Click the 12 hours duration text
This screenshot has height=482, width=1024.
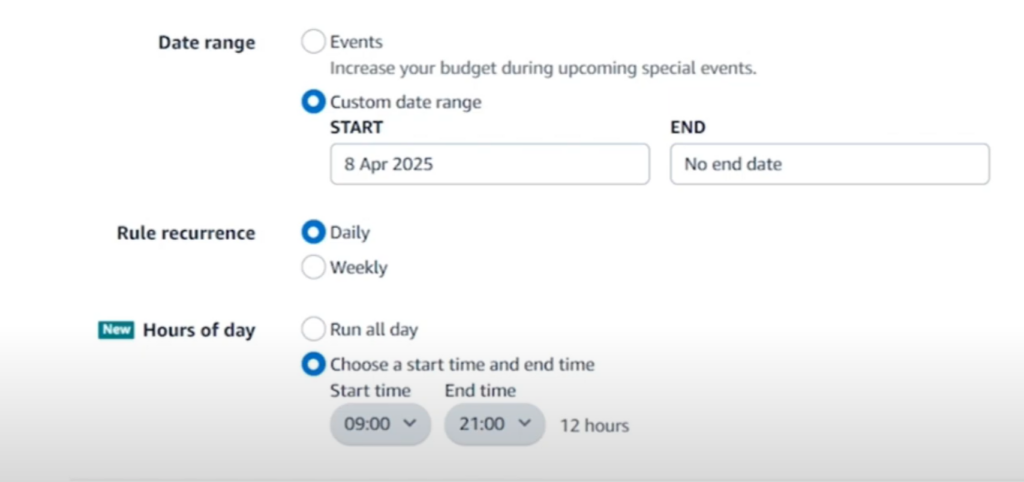pos(594,425)
